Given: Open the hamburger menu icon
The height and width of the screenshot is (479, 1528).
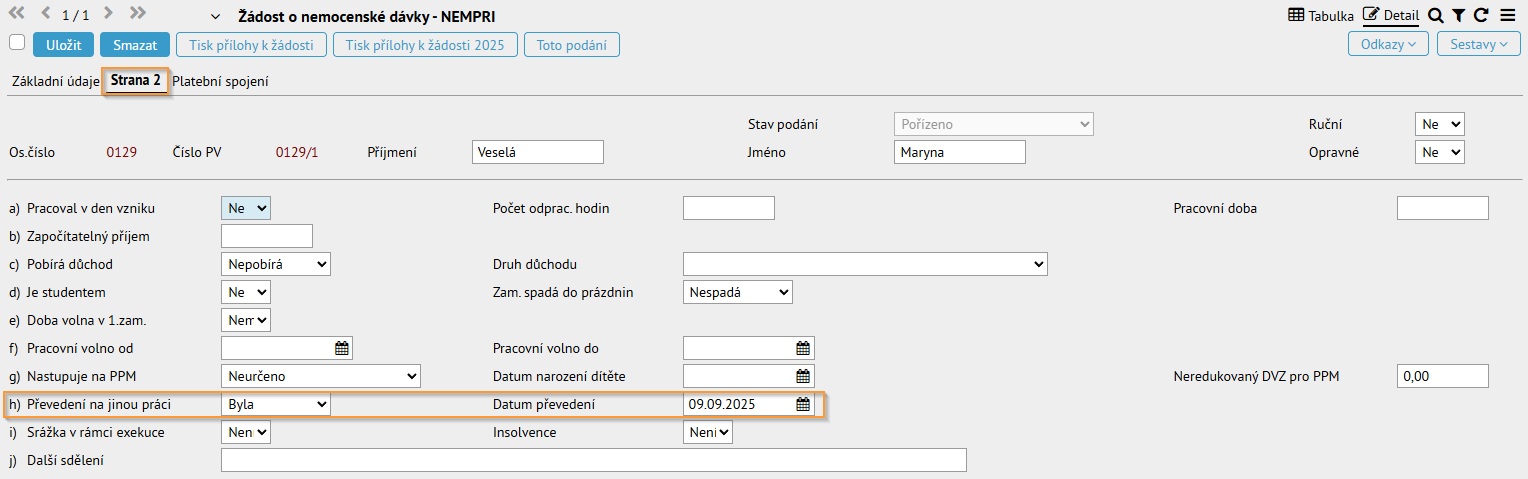Looking at the screenshot, I should pyautogui.click(x=1507, y=15).
